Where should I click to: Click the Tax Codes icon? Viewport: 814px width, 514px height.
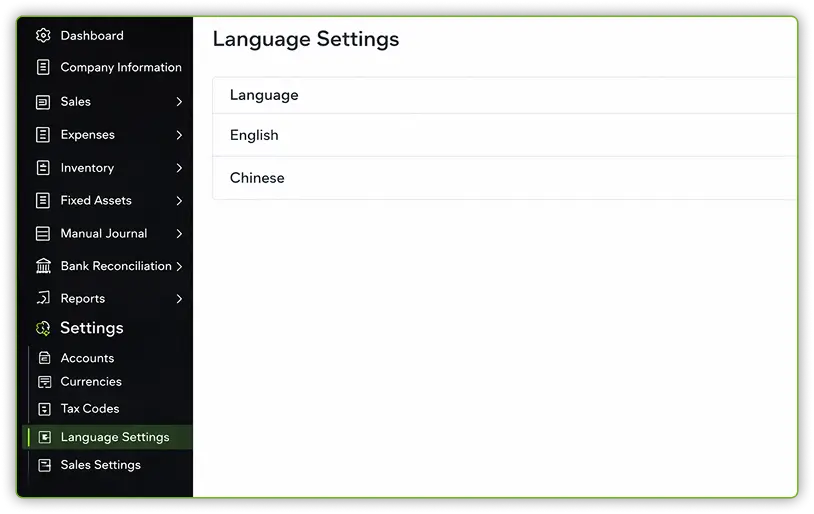pos(44,409)
